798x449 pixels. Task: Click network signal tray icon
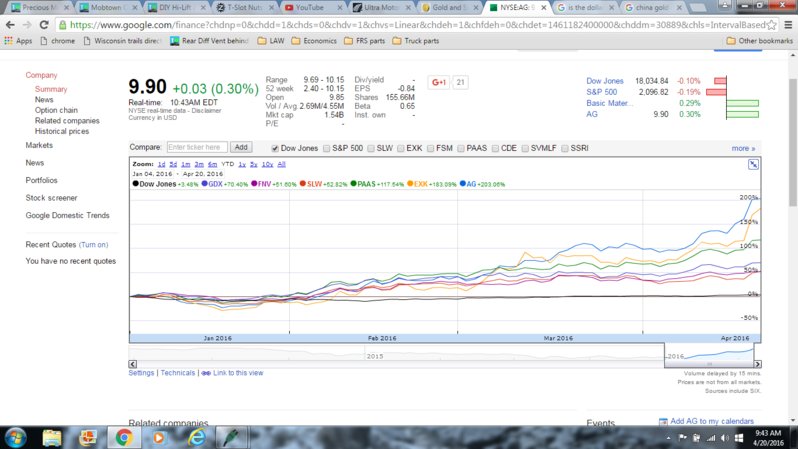click(710, 438)
